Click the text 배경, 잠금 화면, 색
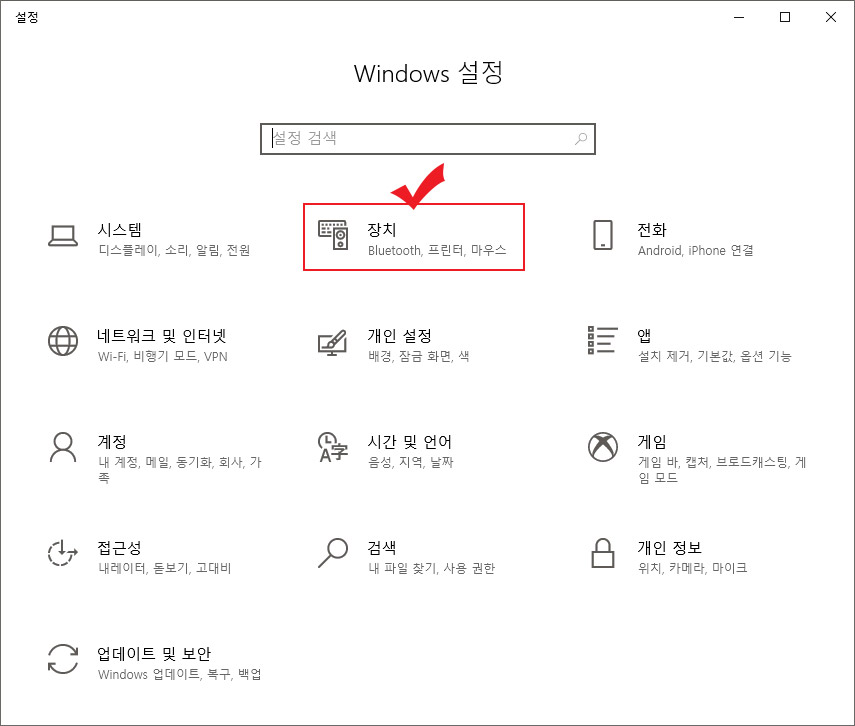The width and height of the screenshot is (855, 726). (x=418, y=356)
